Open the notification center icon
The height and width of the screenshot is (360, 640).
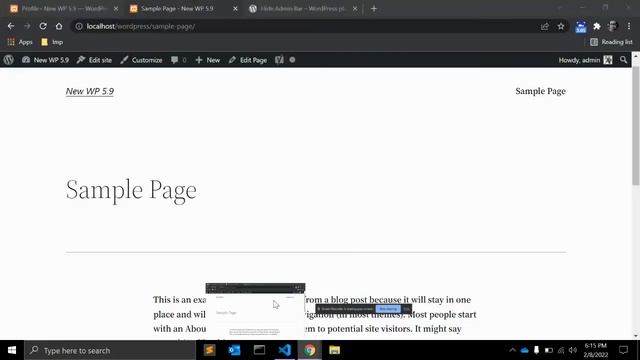623,350
